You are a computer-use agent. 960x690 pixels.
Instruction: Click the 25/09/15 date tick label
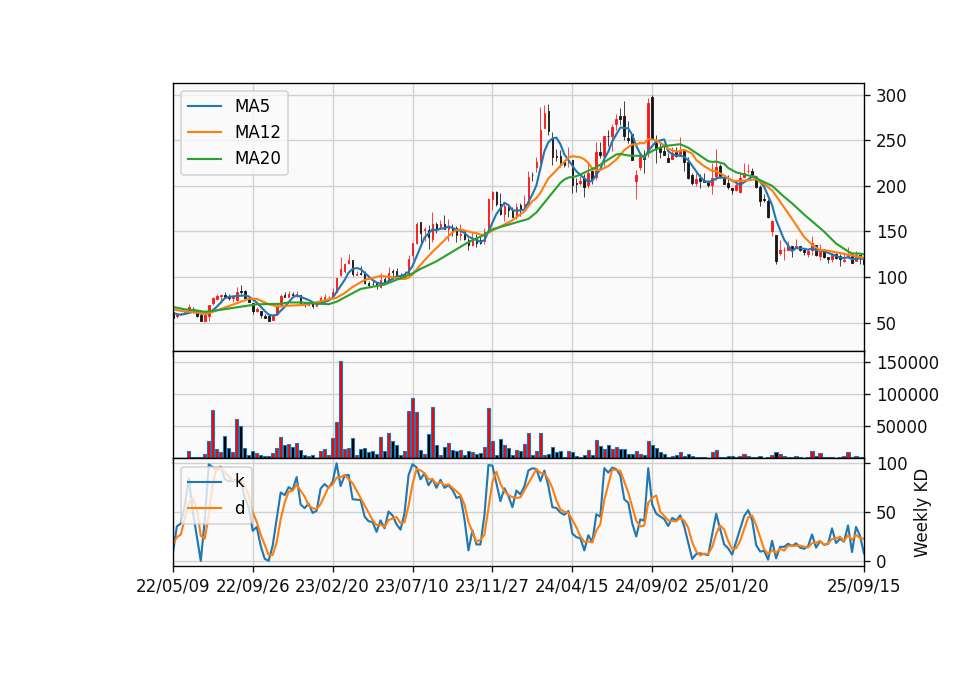864,586
